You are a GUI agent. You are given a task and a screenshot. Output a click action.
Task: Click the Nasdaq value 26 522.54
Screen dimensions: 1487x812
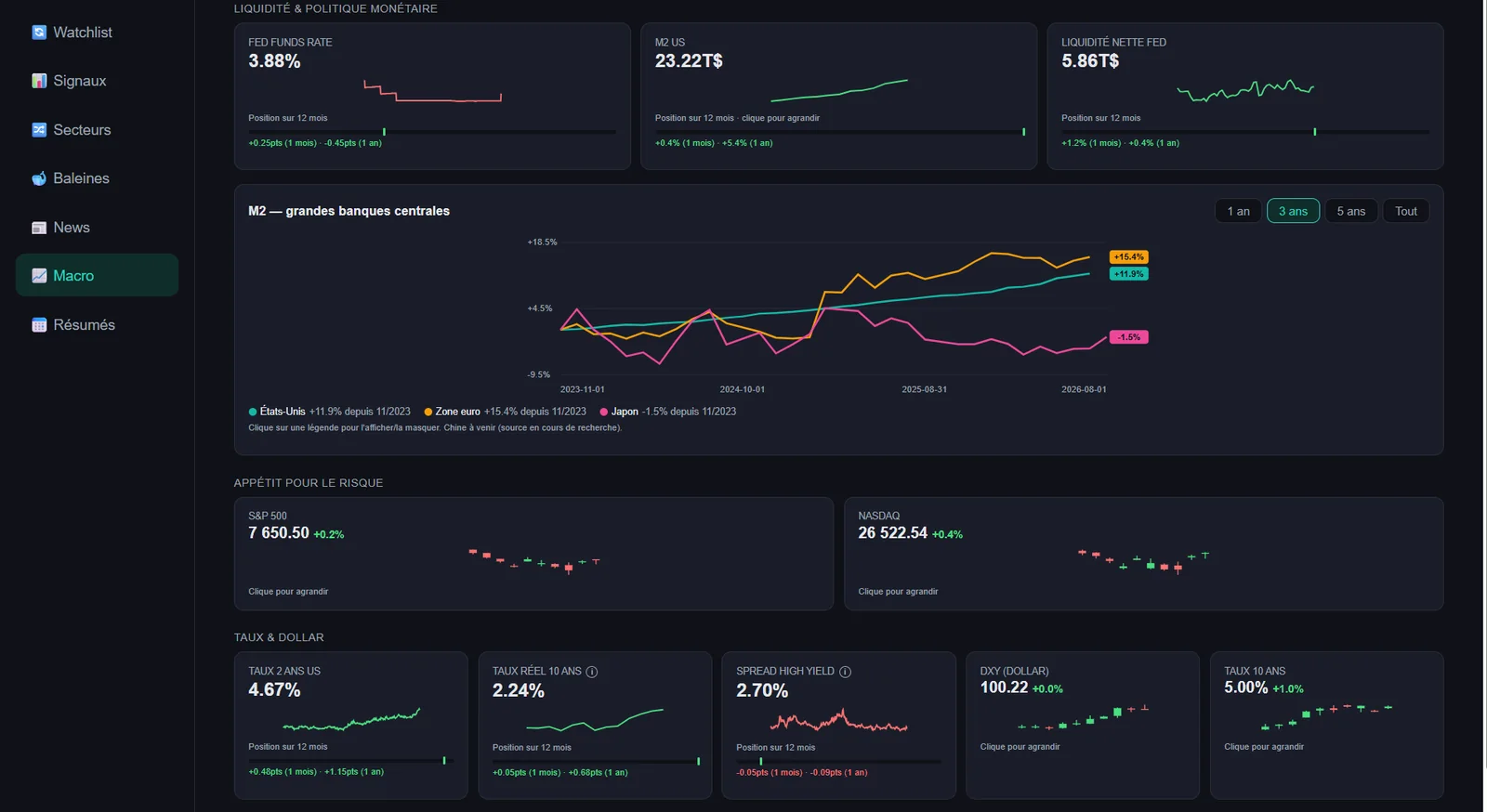click(x=892, y=533)
